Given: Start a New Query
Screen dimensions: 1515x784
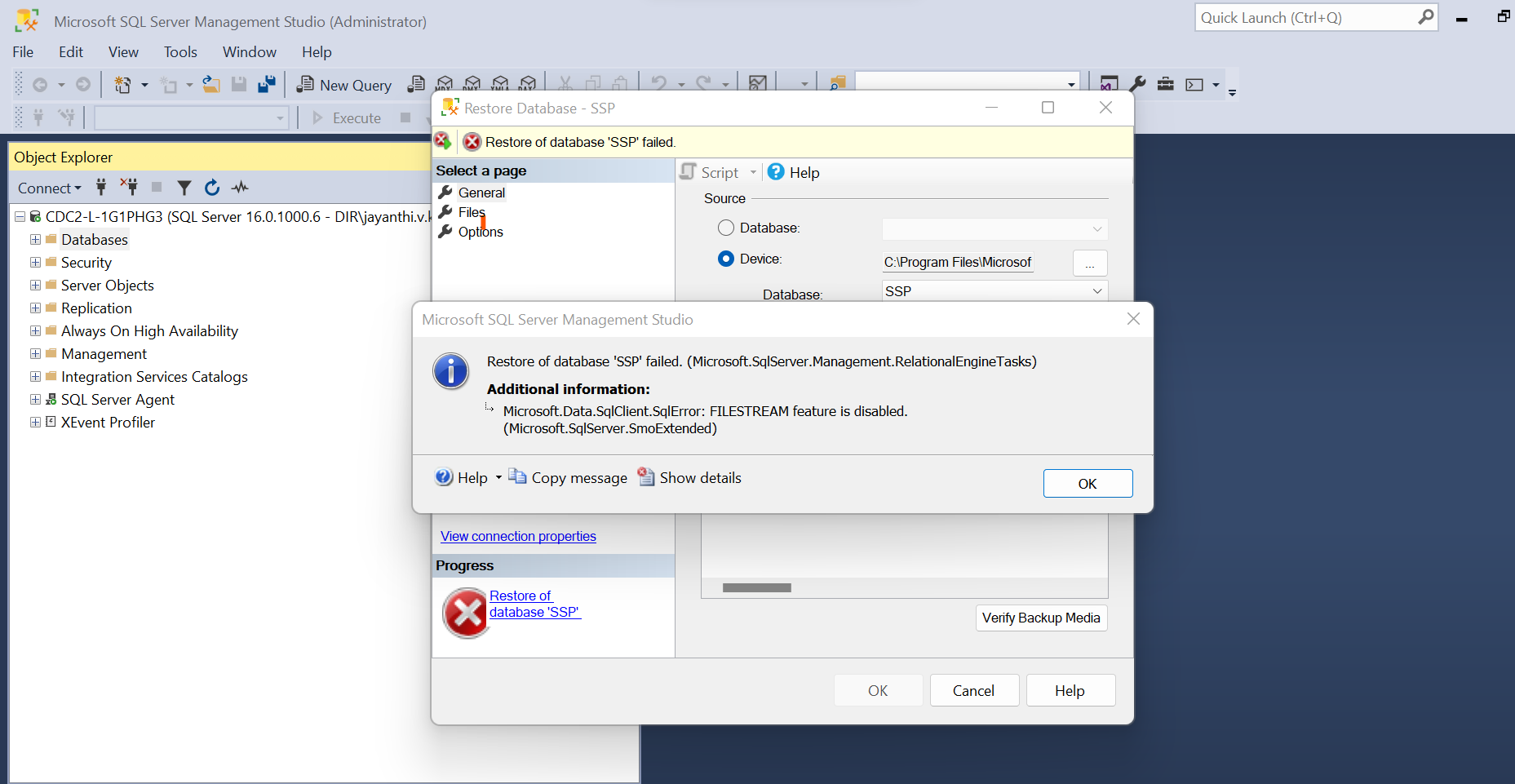Looking at the screenshot, I should 344,85.
